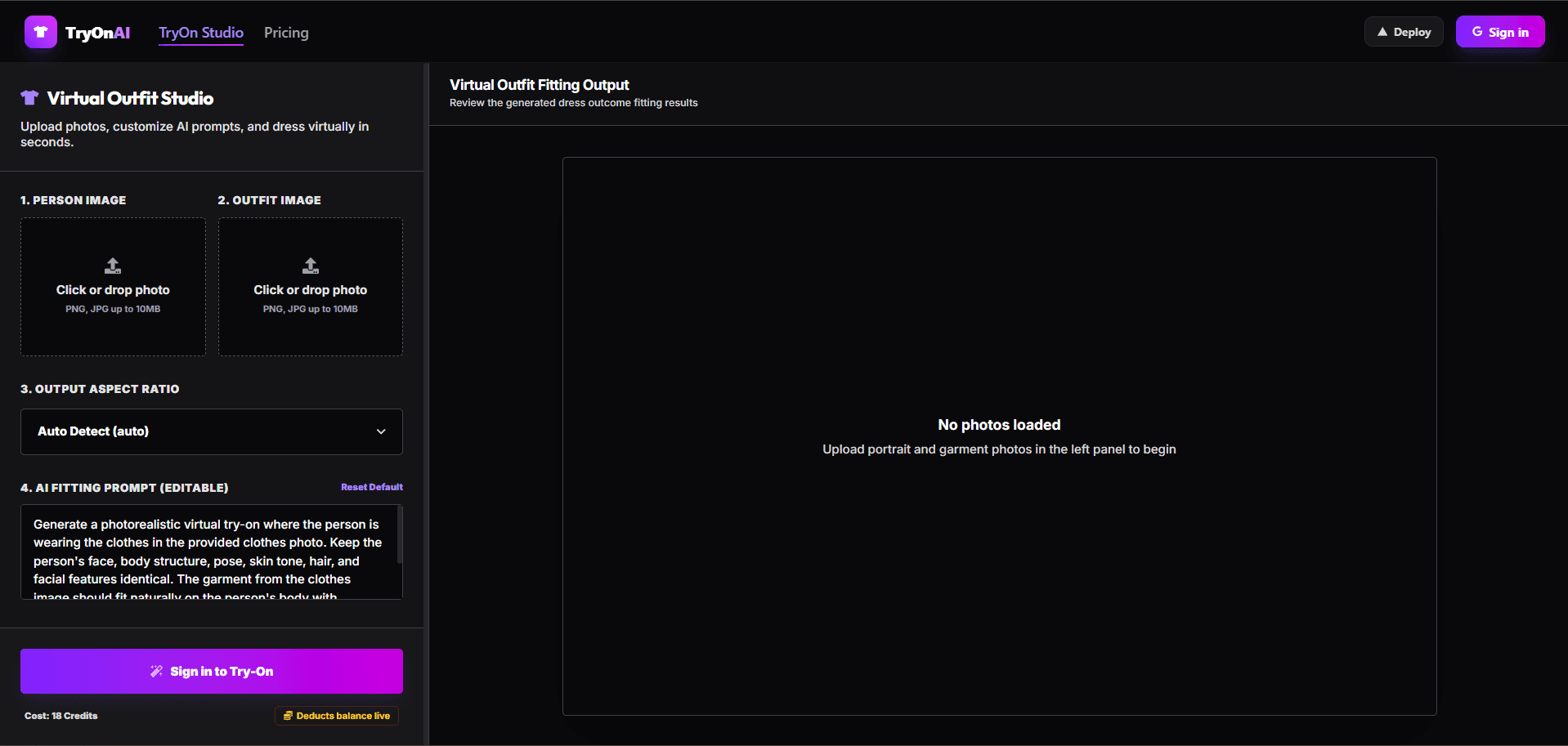Click the TryOnAI brand name
The width and height of the screenshot is (1568, 746).
point(97,33)
